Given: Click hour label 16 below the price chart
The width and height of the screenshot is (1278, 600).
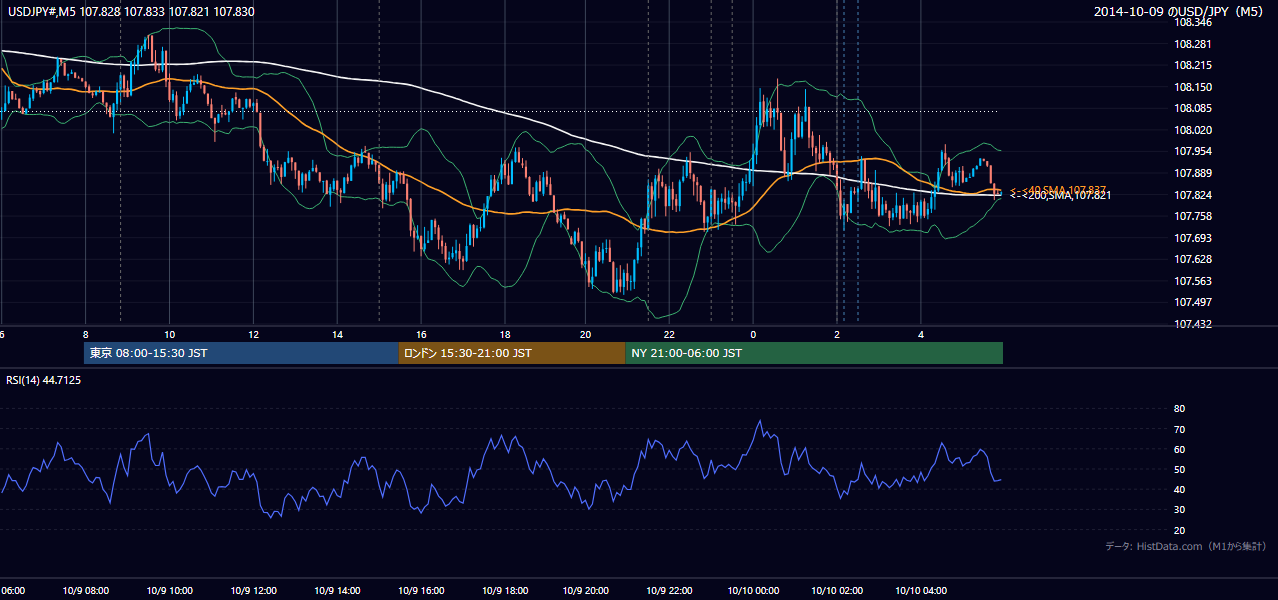Looking at the screenshot, I should (421, 334).
